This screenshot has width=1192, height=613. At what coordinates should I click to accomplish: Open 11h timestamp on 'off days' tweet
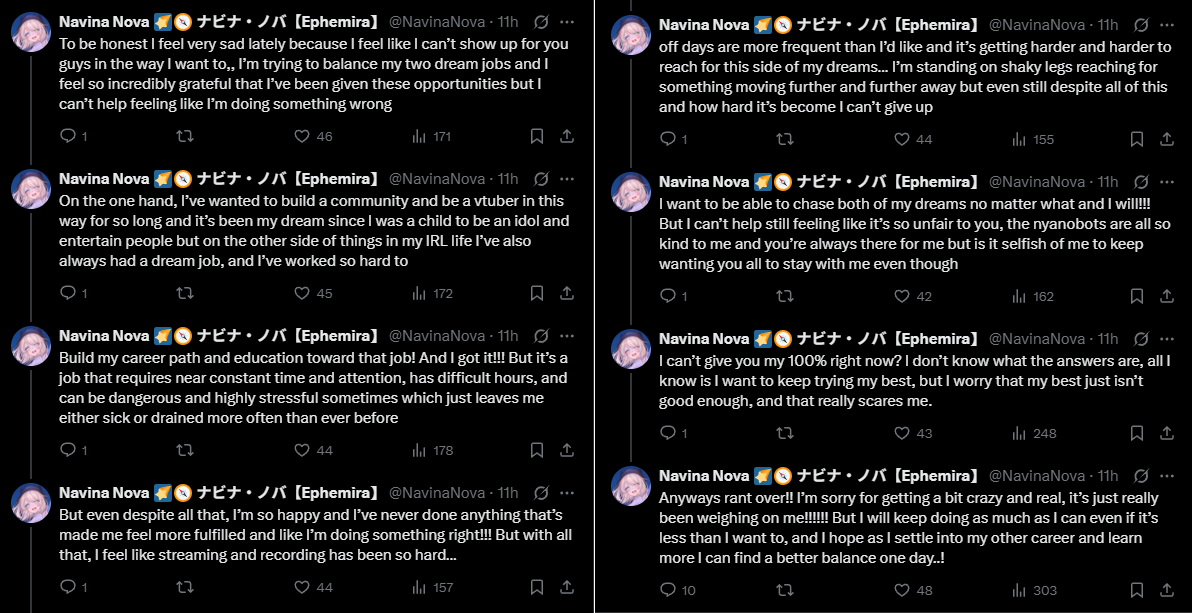tap(1107, 24)
